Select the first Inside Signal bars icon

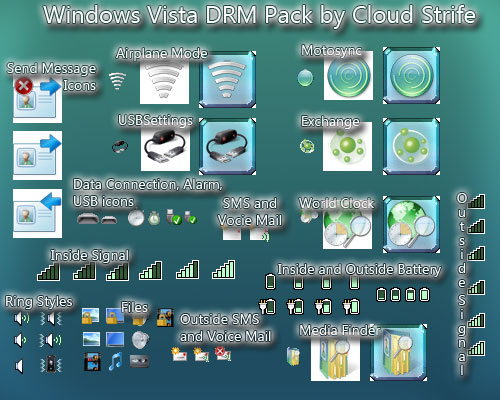49,271
